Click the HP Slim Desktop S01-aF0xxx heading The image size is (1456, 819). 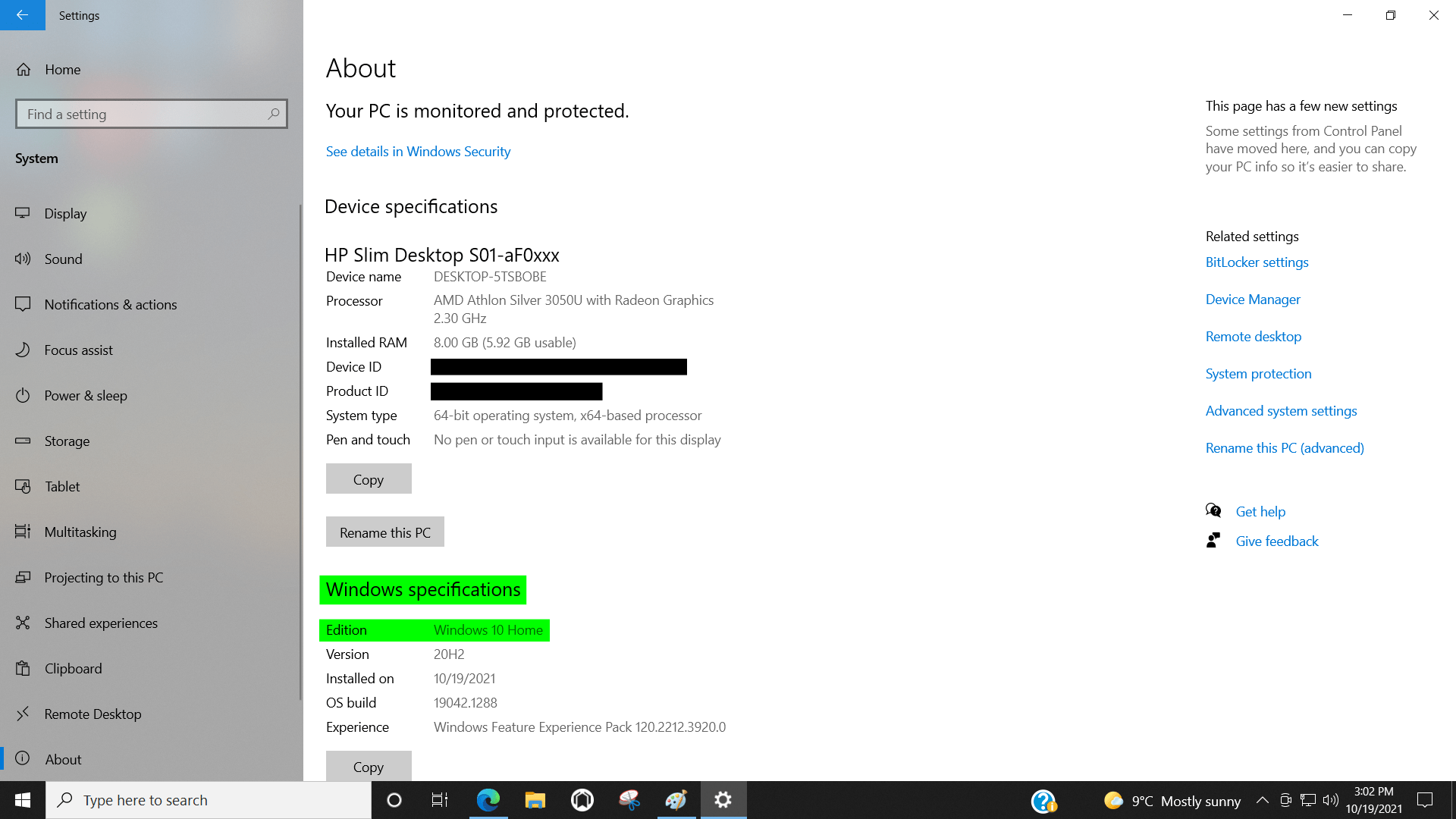point(442,255)
